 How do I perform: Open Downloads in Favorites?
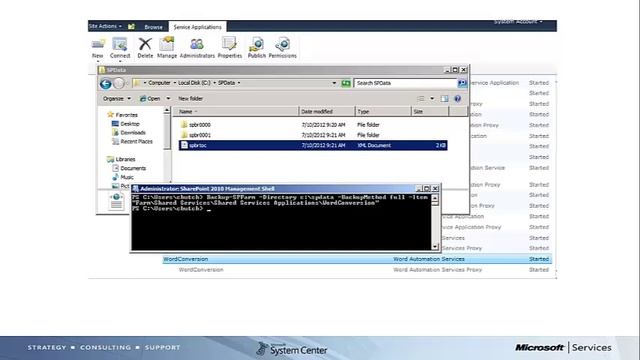point(129,133)
